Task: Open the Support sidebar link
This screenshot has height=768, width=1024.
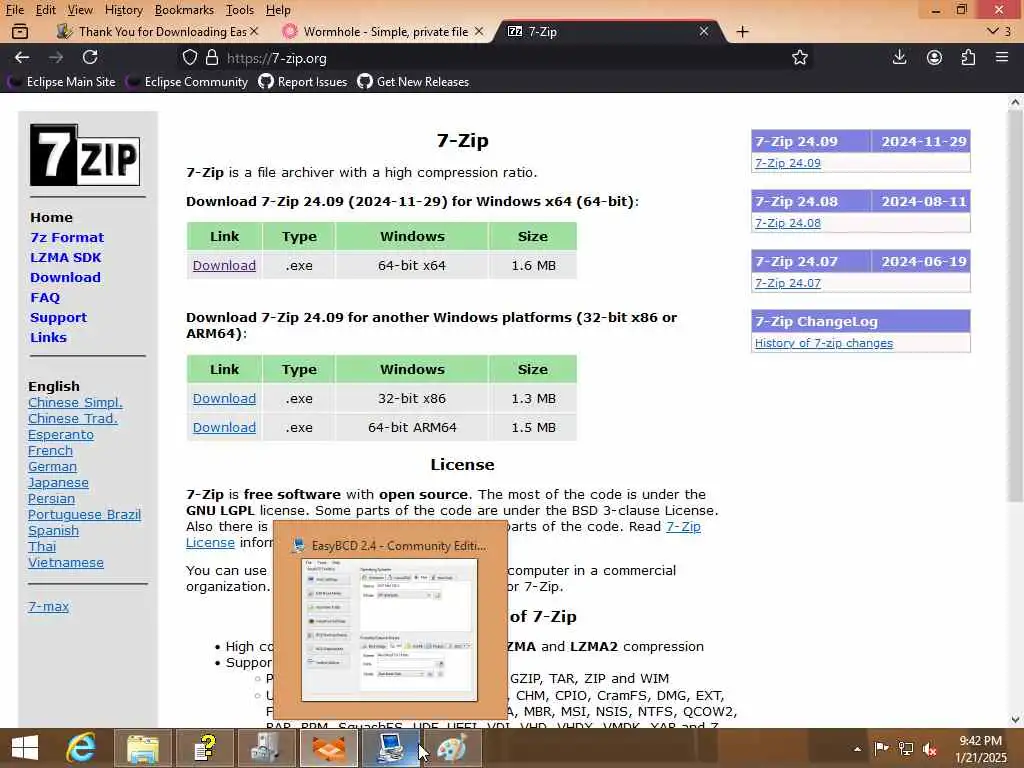Action: click(x=58, y=317)
